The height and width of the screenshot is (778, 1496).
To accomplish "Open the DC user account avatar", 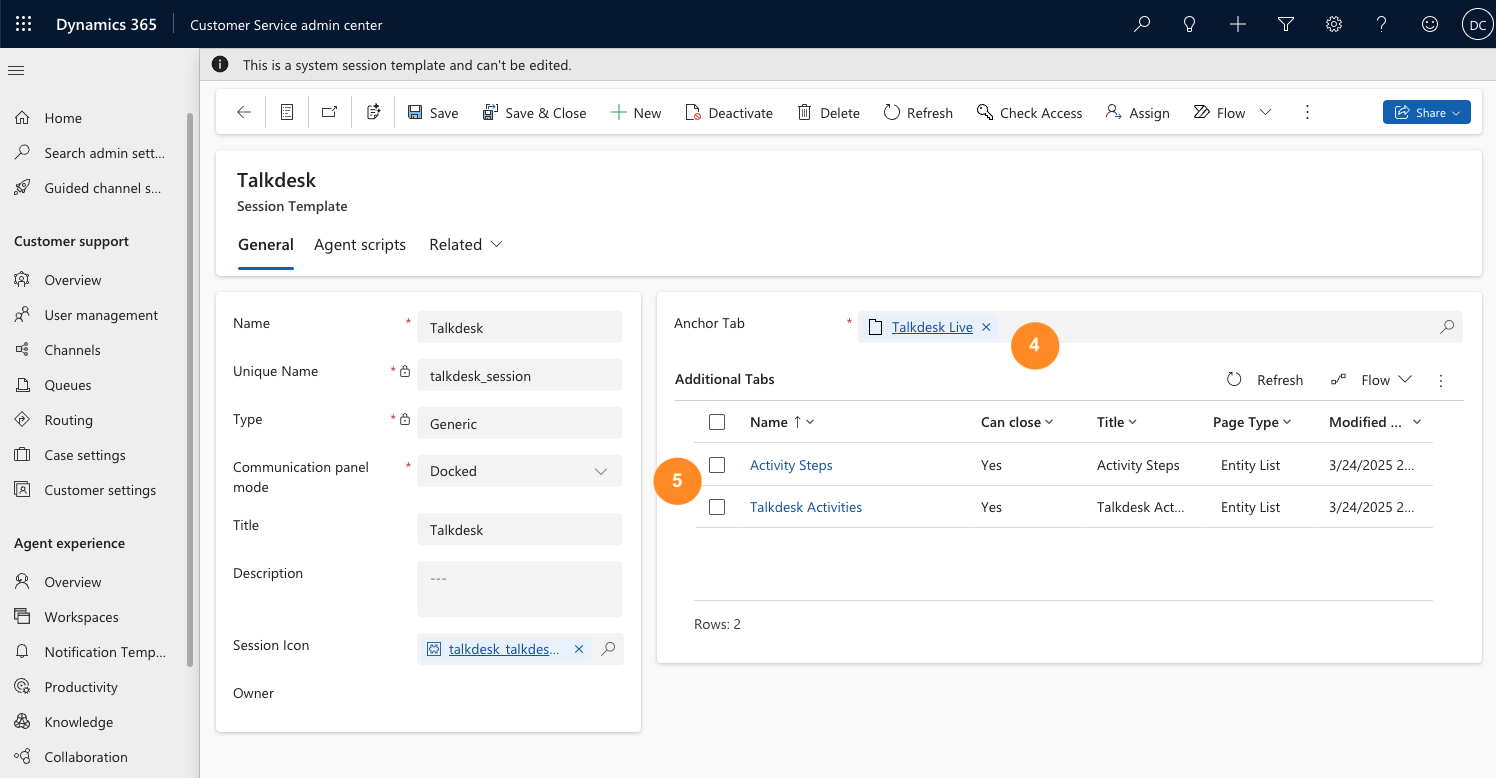I will [x=1477, y=24].
